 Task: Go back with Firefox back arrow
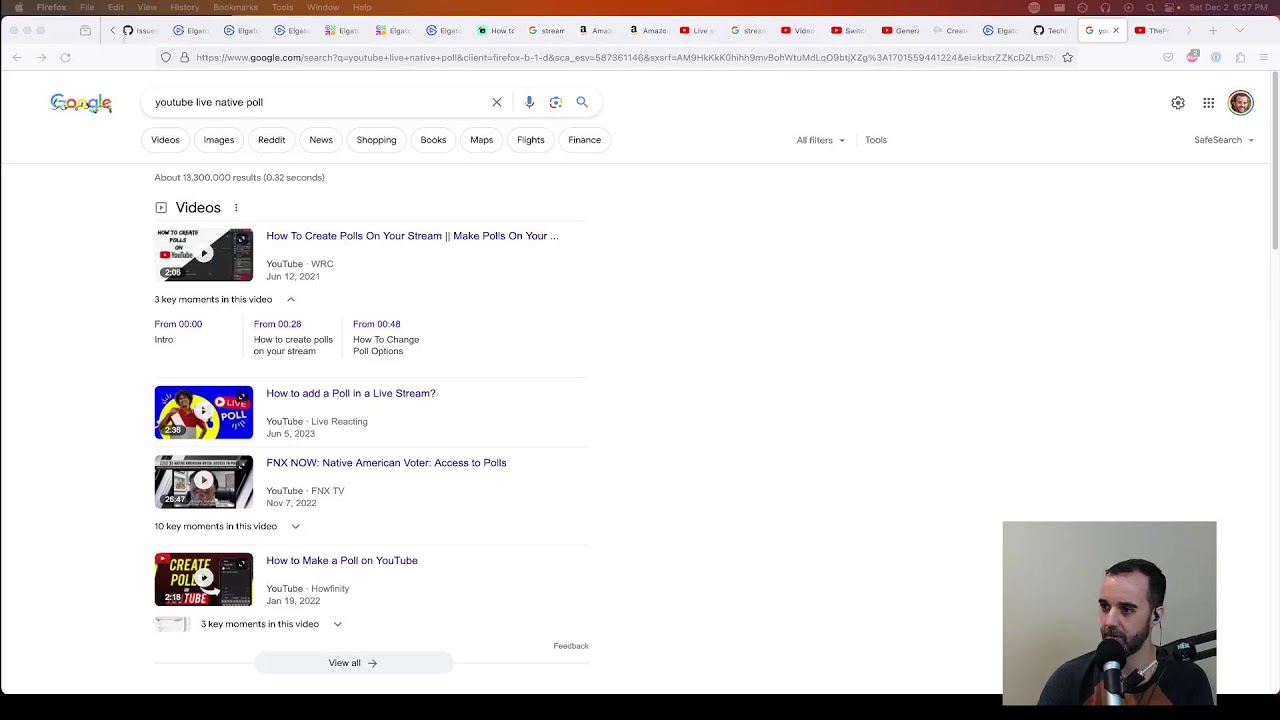click(17, 58)
